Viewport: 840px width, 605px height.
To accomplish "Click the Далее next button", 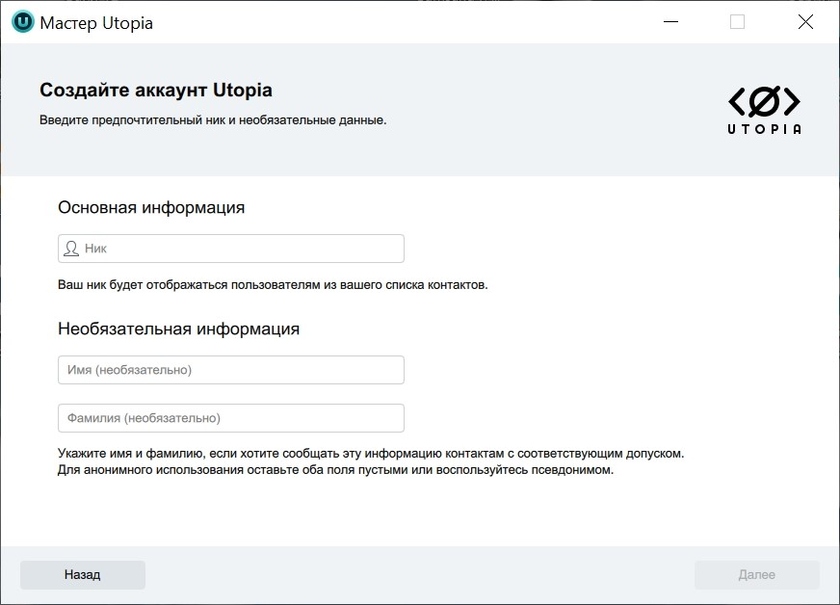I will pos(757,575).
